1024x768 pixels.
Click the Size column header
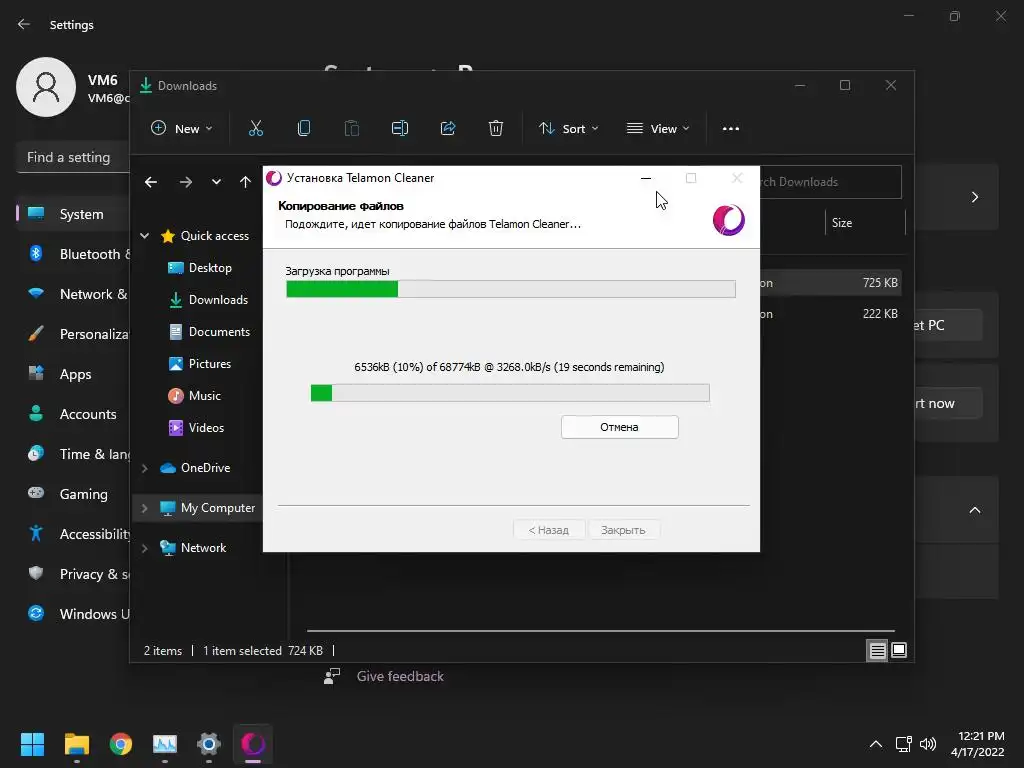(x=865, y=223)
